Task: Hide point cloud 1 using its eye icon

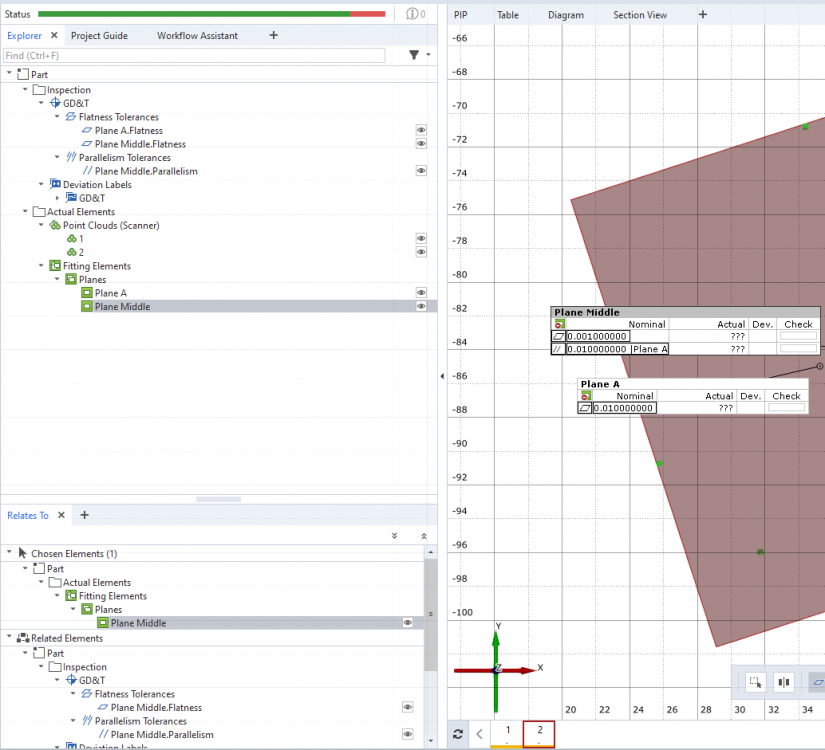Action: [x=421, y=239]
